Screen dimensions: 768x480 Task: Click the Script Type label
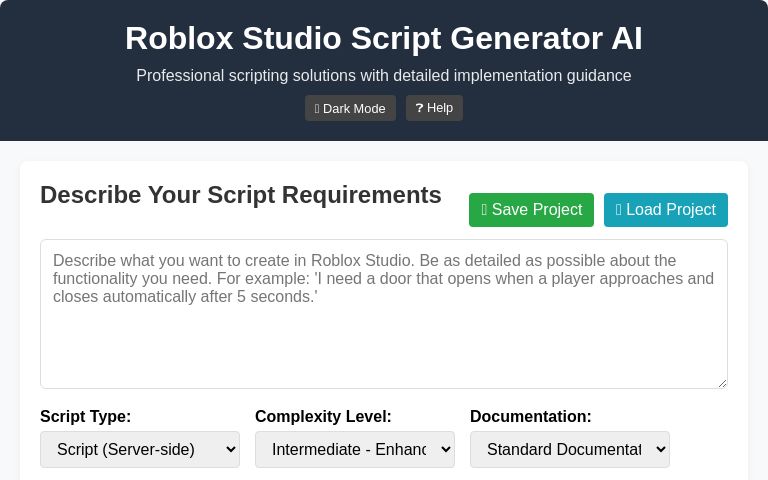[86, 416]
